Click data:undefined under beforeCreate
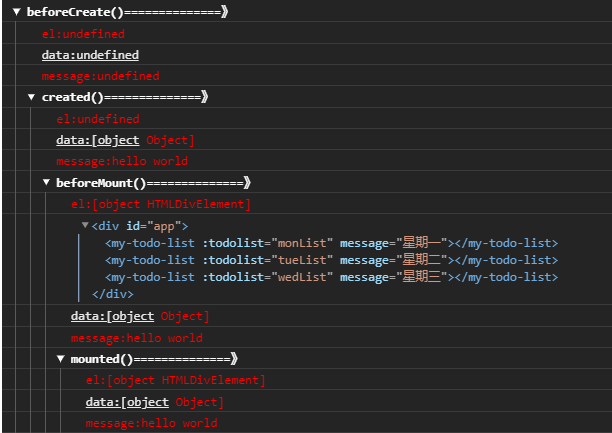Screen dimensions: 612x433 [x=90, y=55]
